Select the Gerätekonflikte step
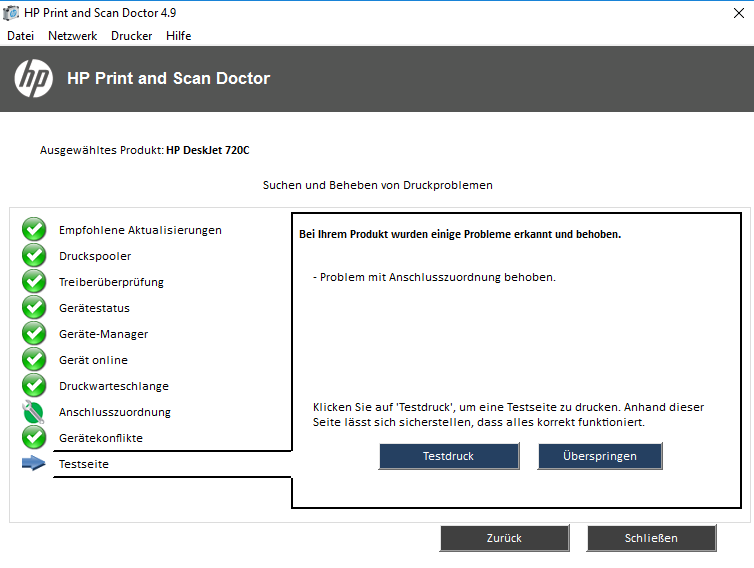 [x=101, y=438]
